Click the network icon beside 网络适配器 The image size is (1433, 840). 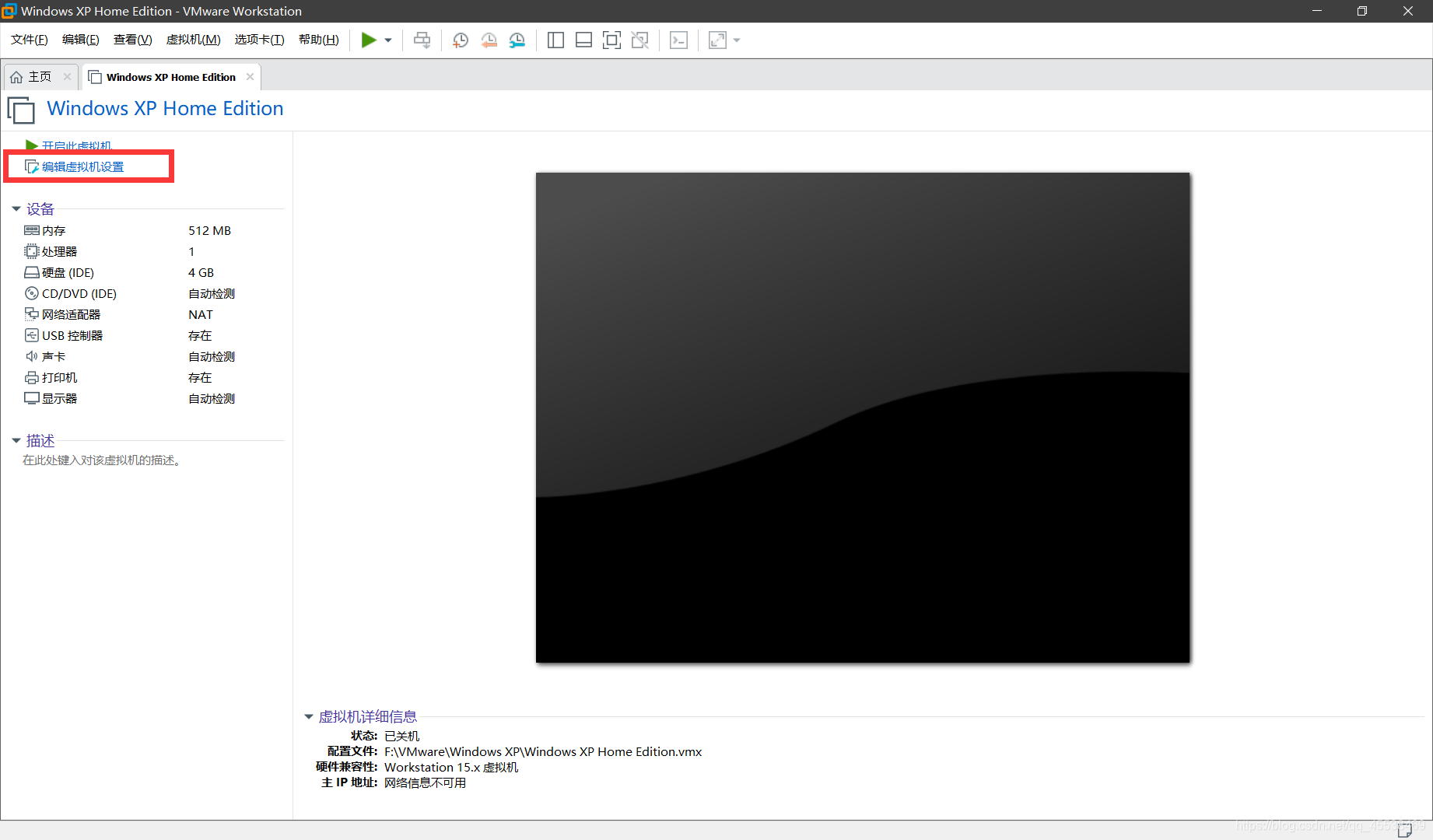click(31, 314)
